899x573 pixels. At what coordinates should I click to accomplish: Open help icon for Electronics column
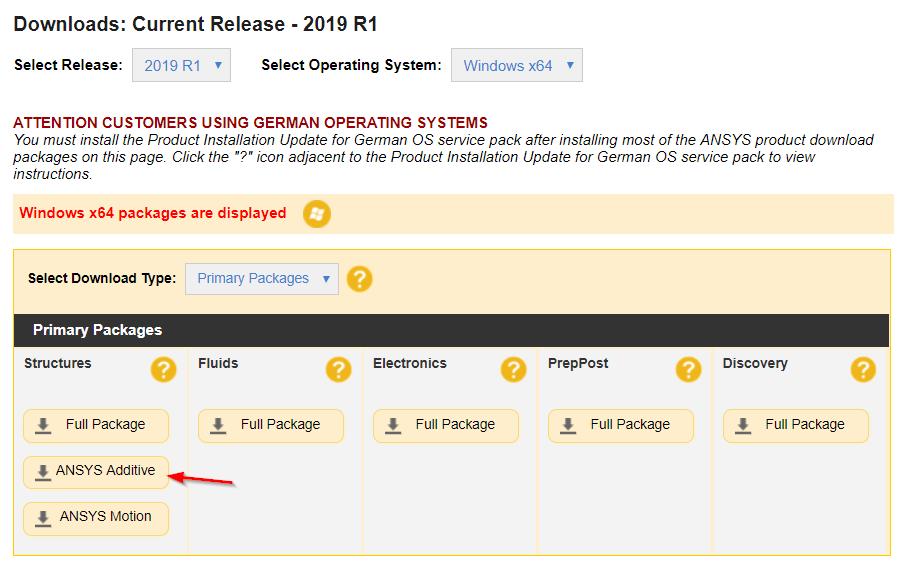point(513,369)
